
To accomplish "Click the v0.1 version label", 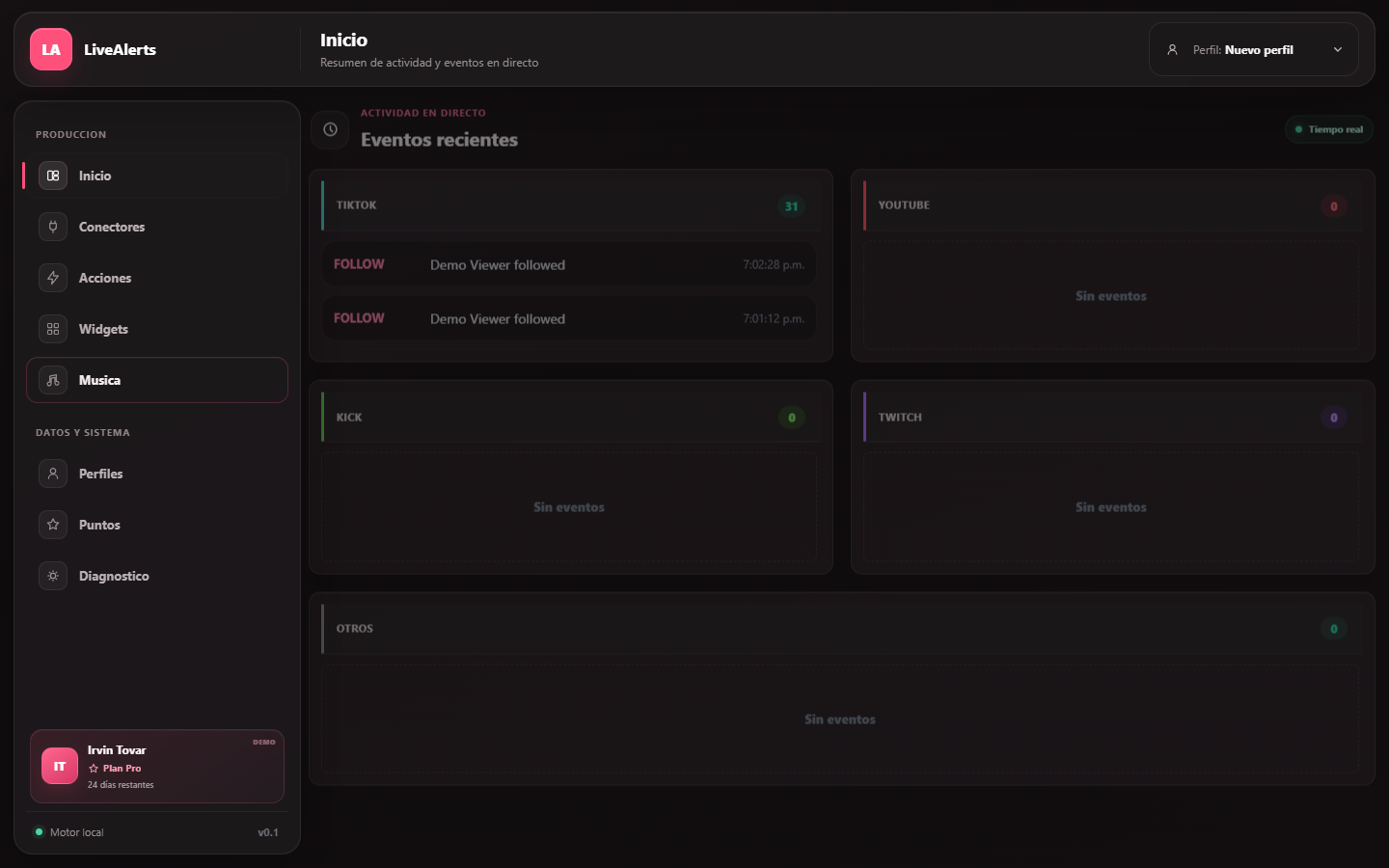I will pyautogui.click(x=268, y=832).
